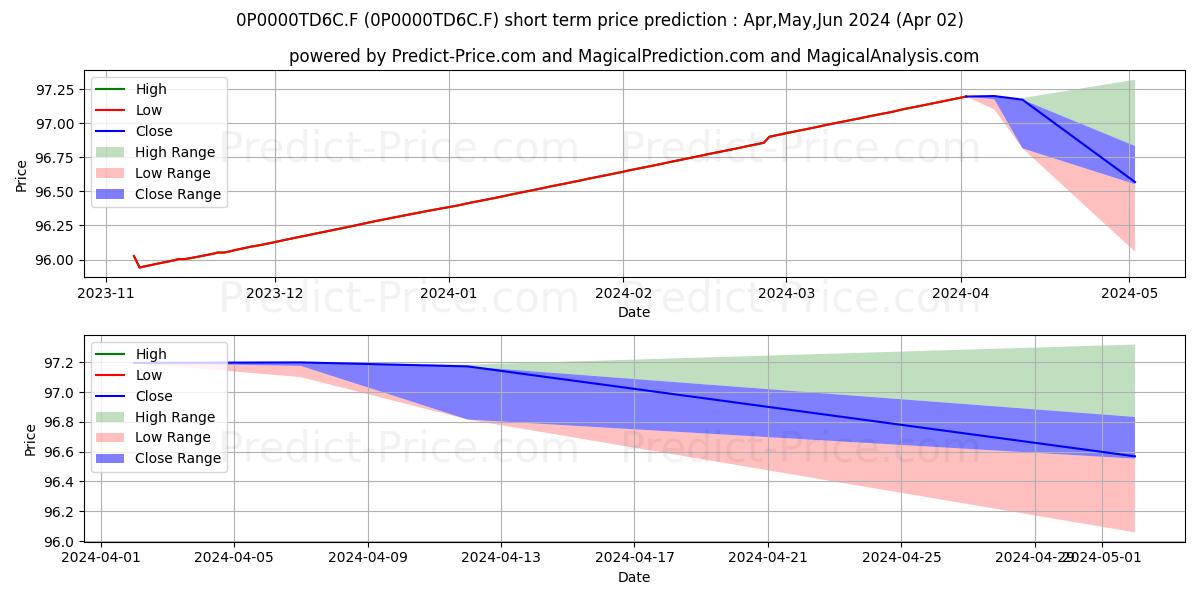Click the blue Close legend line in top chart

113,131
